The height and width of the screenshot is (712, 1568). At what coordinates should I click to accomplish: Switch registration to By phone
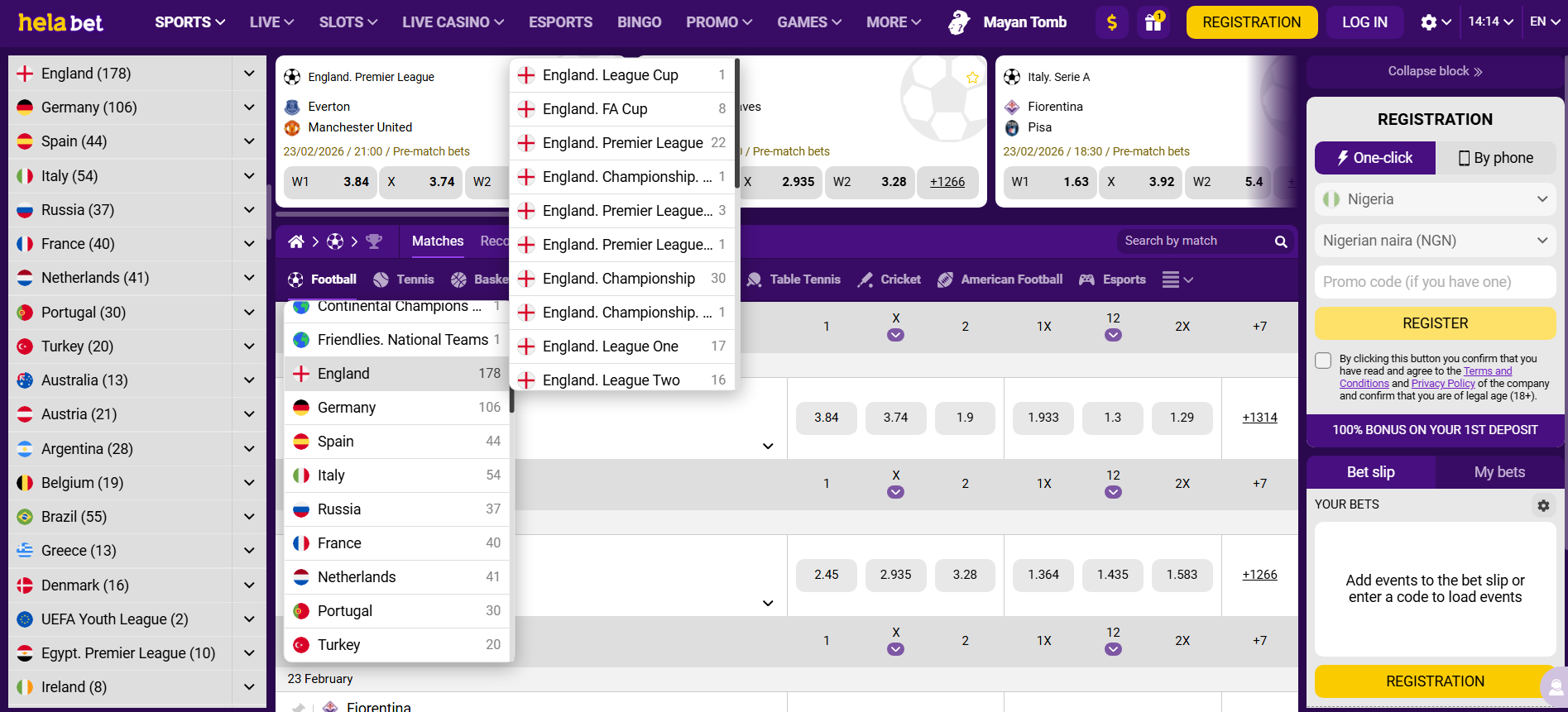pyautogui.click(x=1495, y=158)
